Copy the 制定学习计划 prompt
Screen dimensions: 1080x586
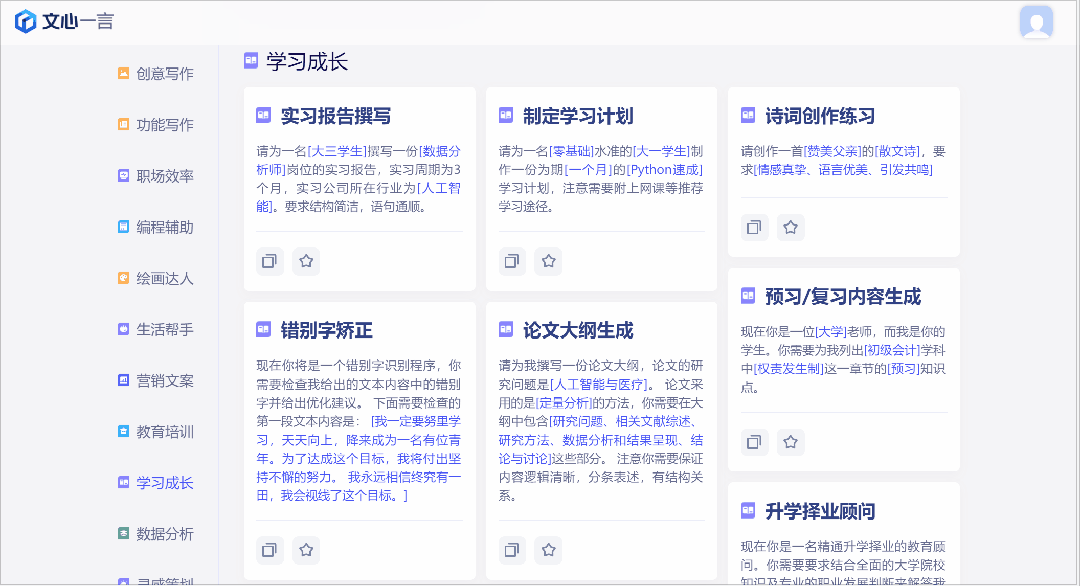tap(512, 261)
